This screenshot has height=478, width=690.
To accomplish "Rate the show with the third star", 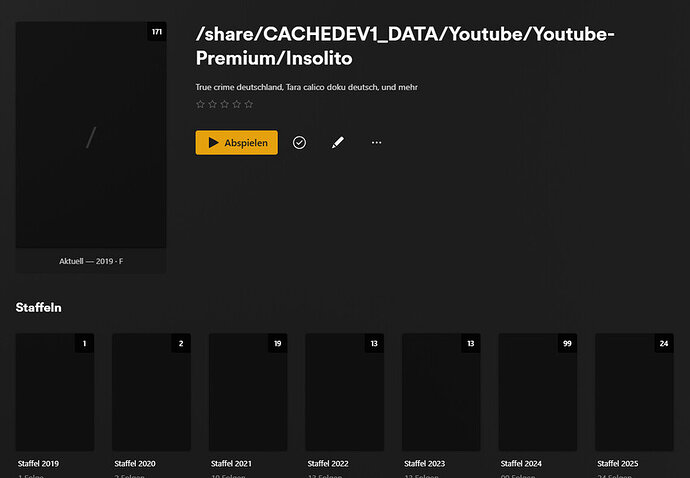I will [224, 104].
